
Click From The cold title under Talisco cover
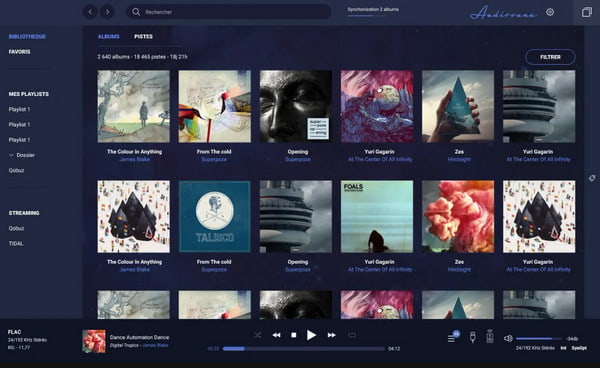point(214,262)
